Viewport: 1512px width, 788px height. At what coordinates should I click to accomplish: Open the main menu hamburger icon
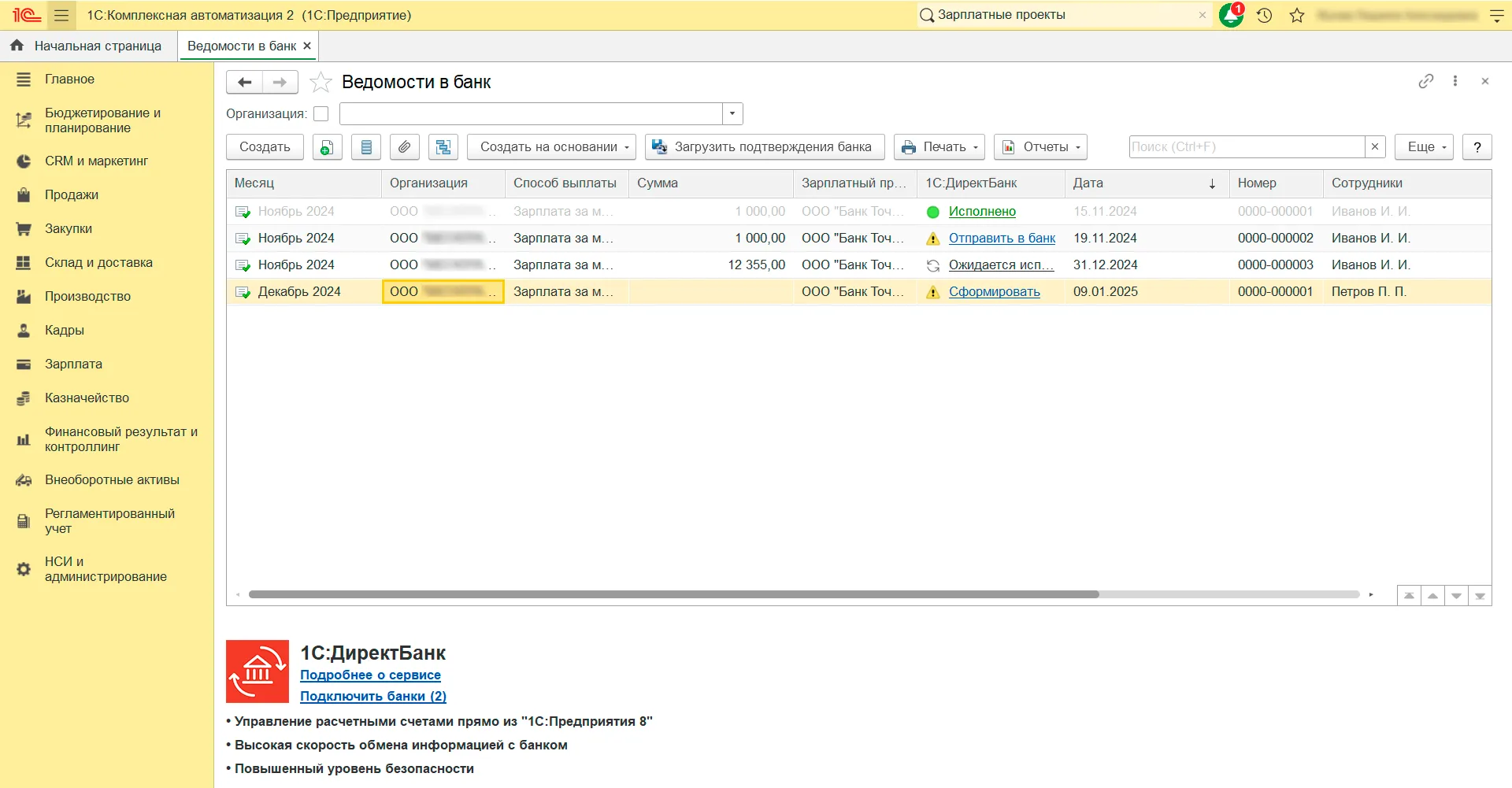tap(61, 15)
